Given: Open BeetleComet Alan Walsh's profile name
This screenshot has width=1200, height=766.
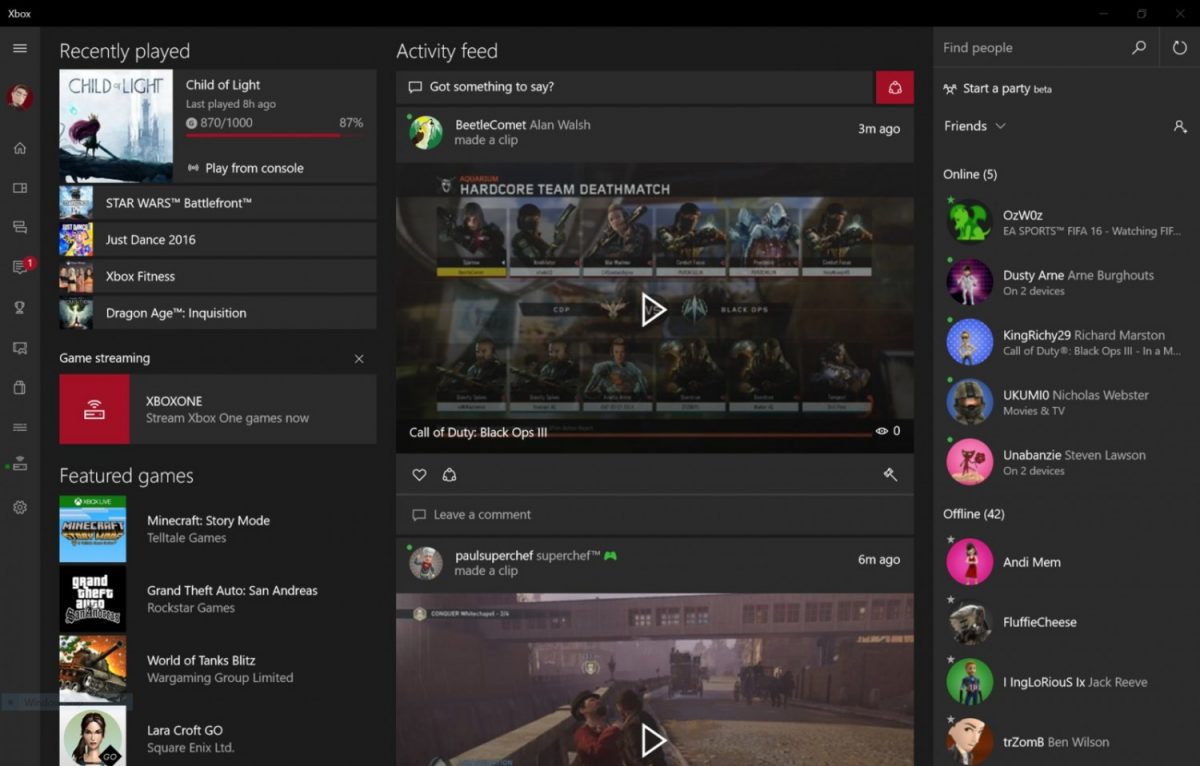Looking at the screenshot, I should (x=523, y=125).
